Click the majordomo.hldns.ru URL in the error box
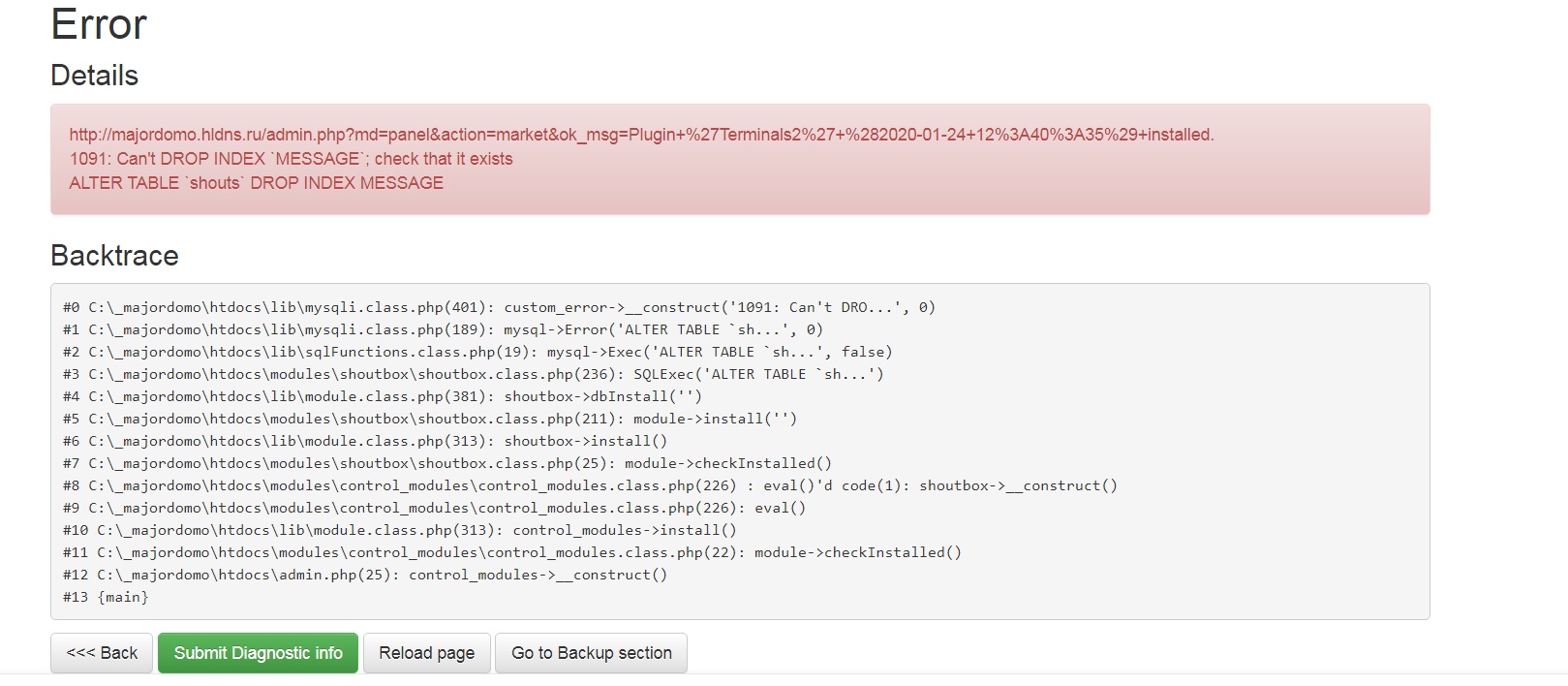Image resolution: width=1568 pixels, height=686 pixels. pyautogui.click(x=641, y=135)
